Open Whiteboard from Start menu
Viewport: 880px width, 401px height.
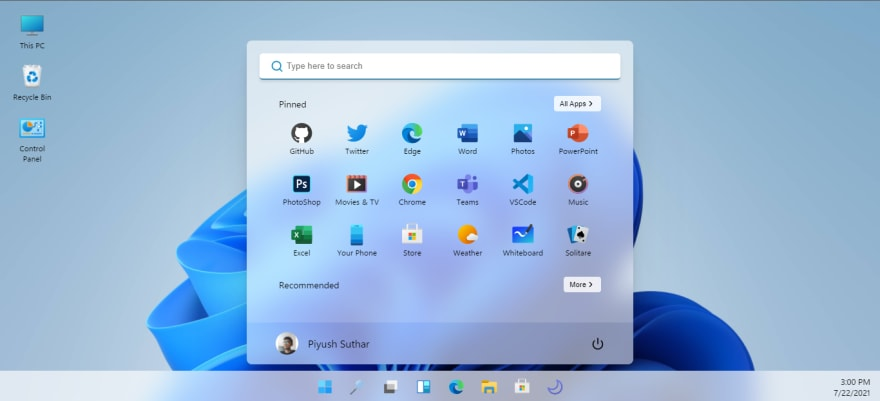(522, 241)
